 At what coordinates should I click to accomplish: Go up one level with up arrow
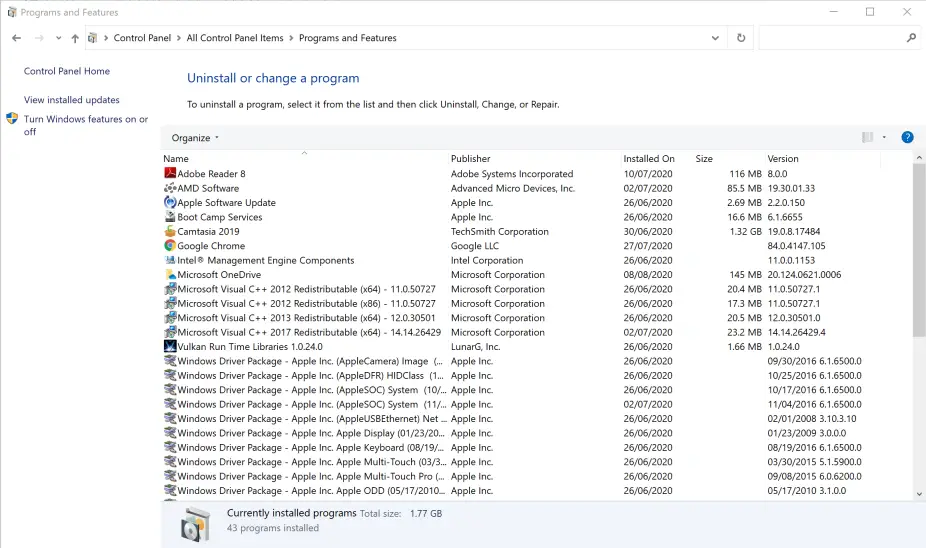[75, 38]
